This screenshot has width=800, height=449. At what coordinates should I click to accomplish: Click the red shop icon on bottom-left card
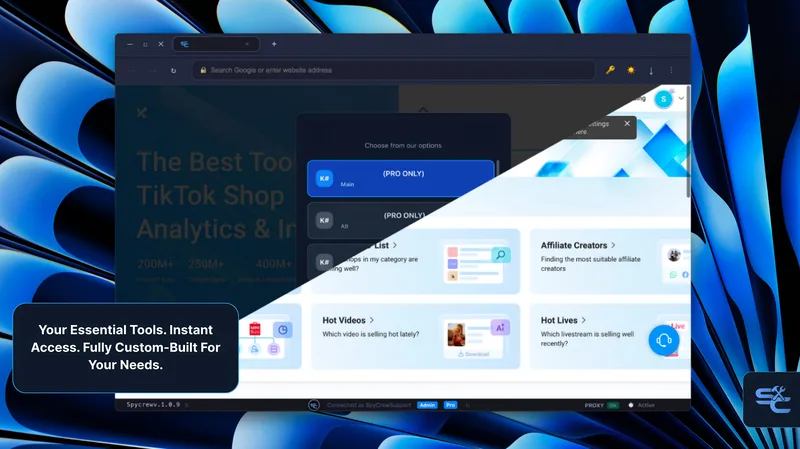pyautogui.click(x=255, y=329)
